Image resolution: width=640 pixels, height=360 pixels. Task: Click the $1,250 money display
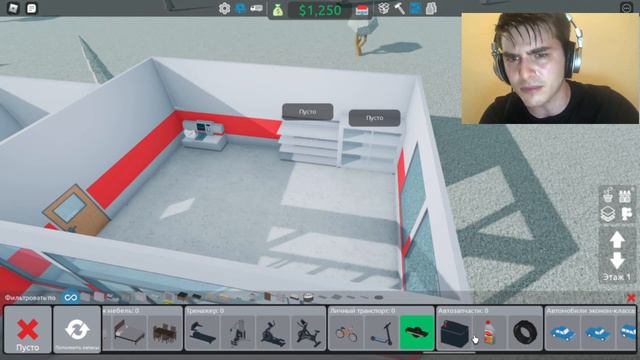point(320,10)
